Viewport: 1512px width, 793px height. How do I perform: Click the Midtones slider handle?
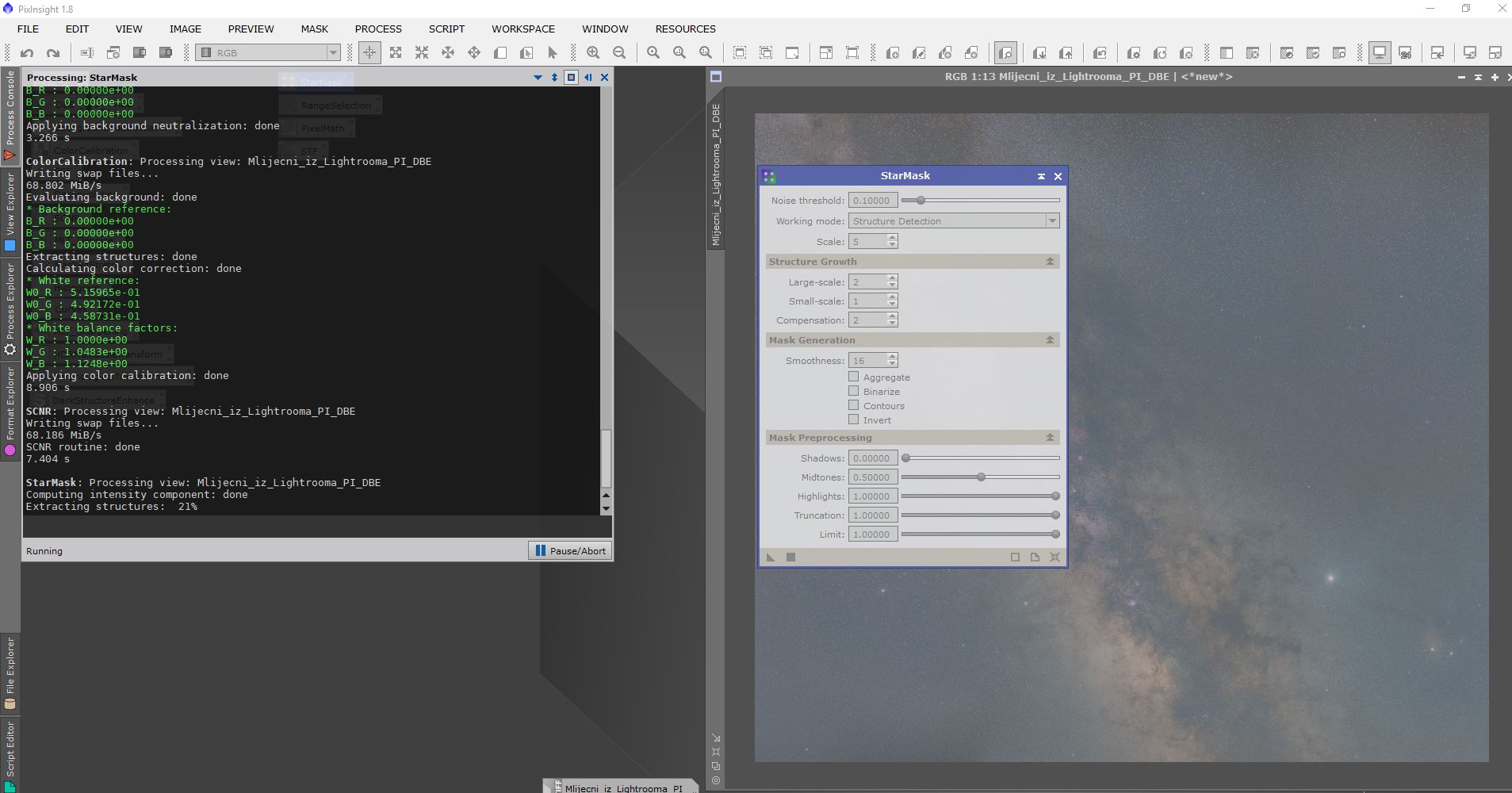pyautogui.click(x=981, y=477)
